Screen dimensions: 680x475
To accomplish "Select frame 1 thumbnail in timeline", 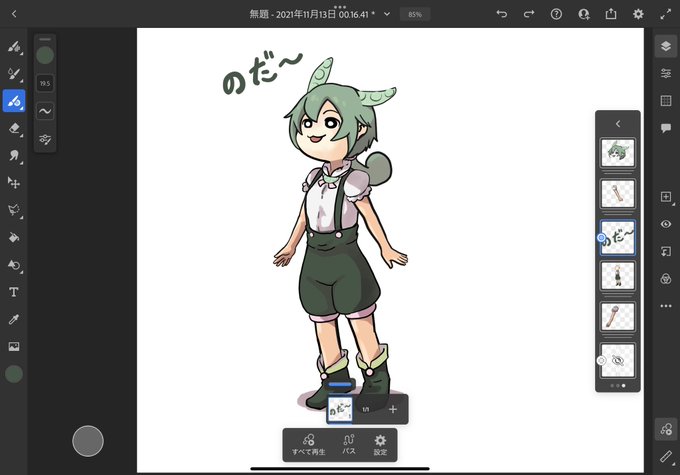I will [340, 409].
